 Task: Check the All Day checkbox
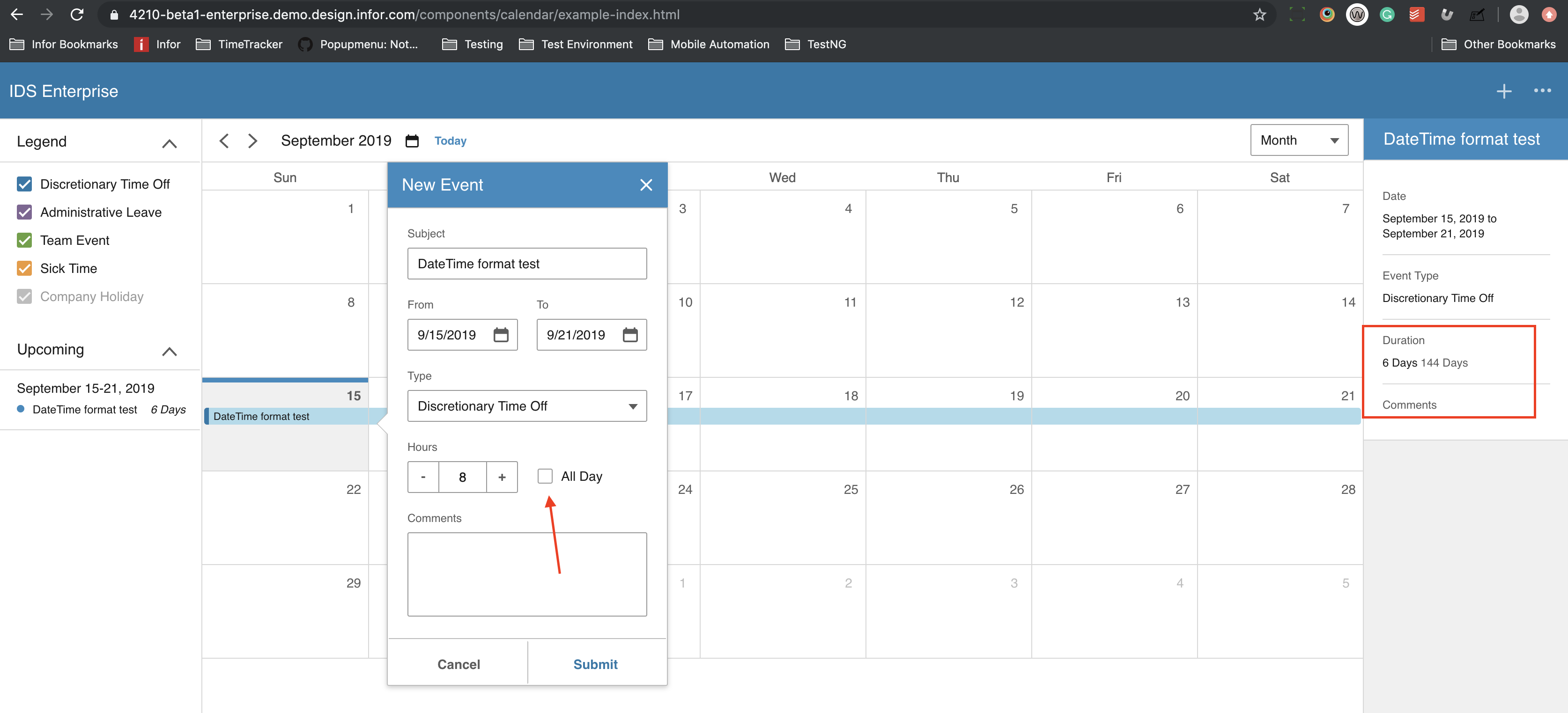coord(545,476)
